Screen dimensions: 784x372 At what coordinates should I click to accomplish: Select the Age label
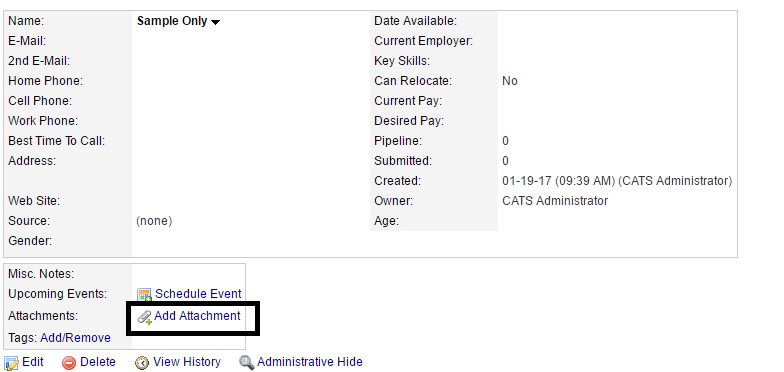[386, 221]
